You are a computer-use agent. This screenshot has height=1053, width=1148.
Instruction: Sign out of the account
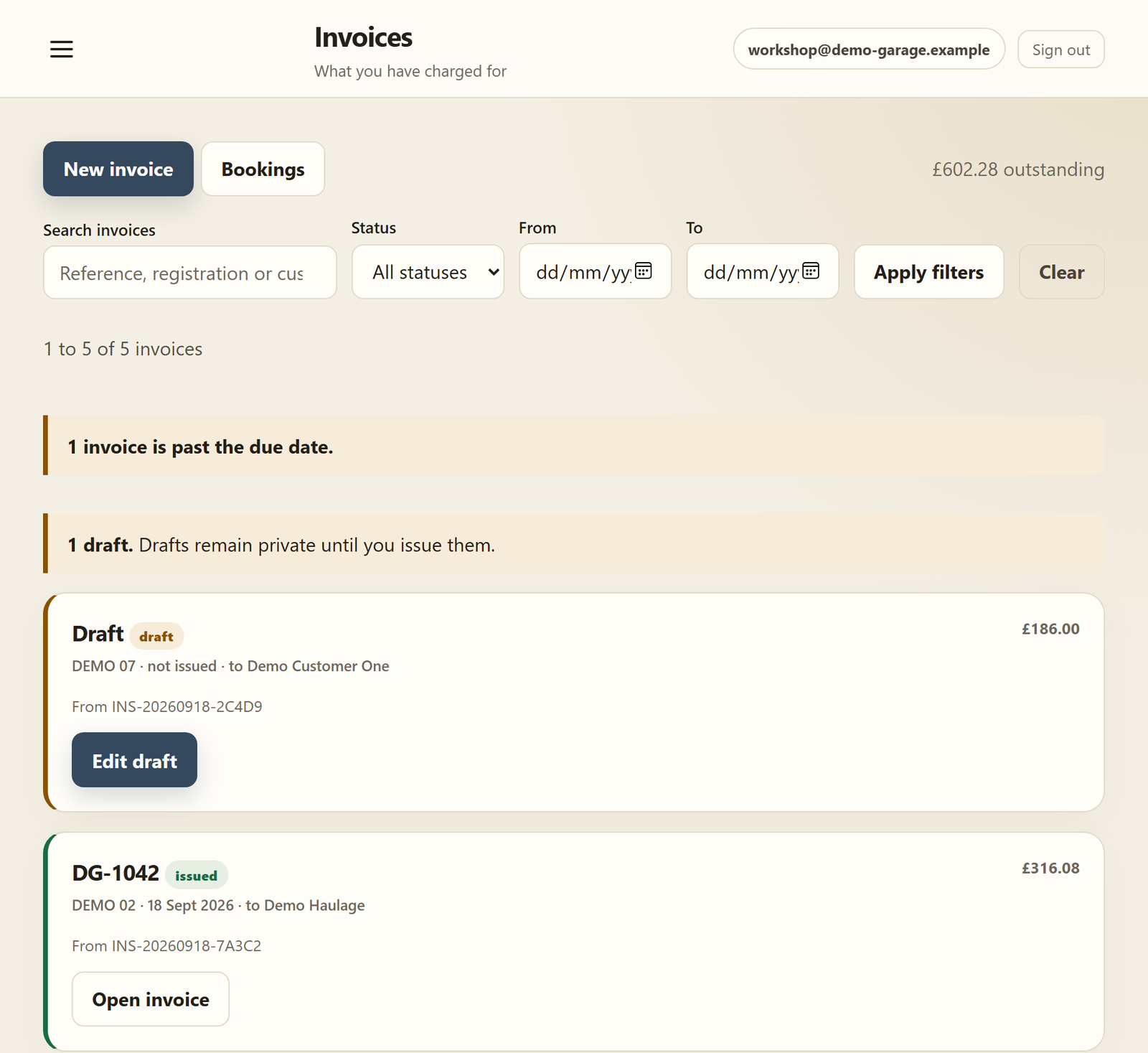[1060, 50]
